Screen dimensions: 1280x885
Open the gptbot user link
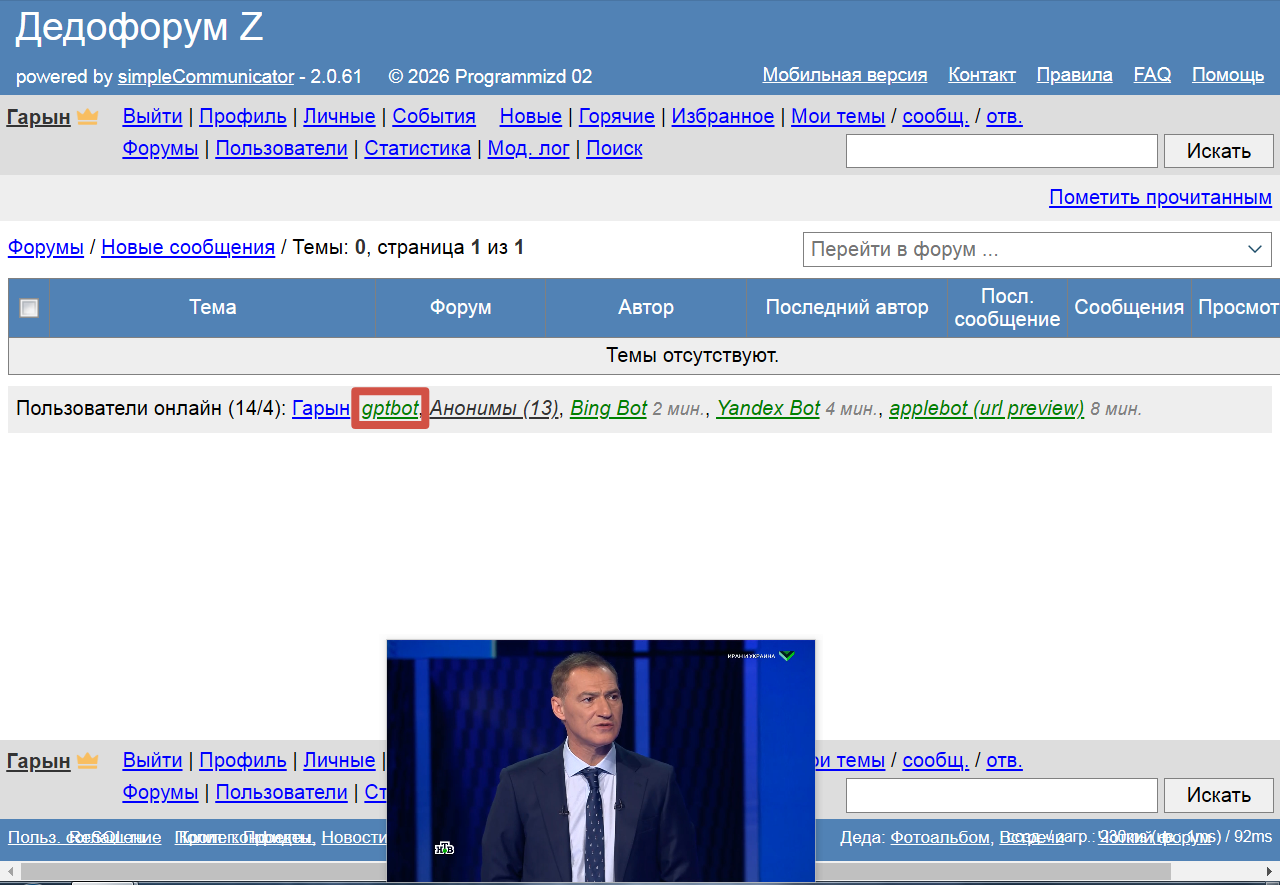pyautogui.click(x=390, y=408)
